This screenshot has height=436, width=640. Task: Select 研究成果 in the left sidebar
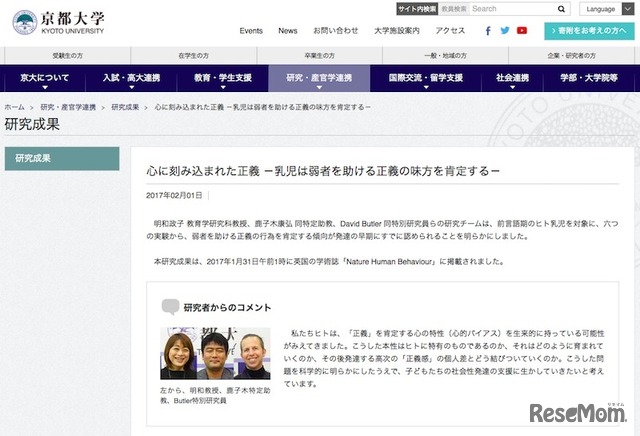coord(62,158)
